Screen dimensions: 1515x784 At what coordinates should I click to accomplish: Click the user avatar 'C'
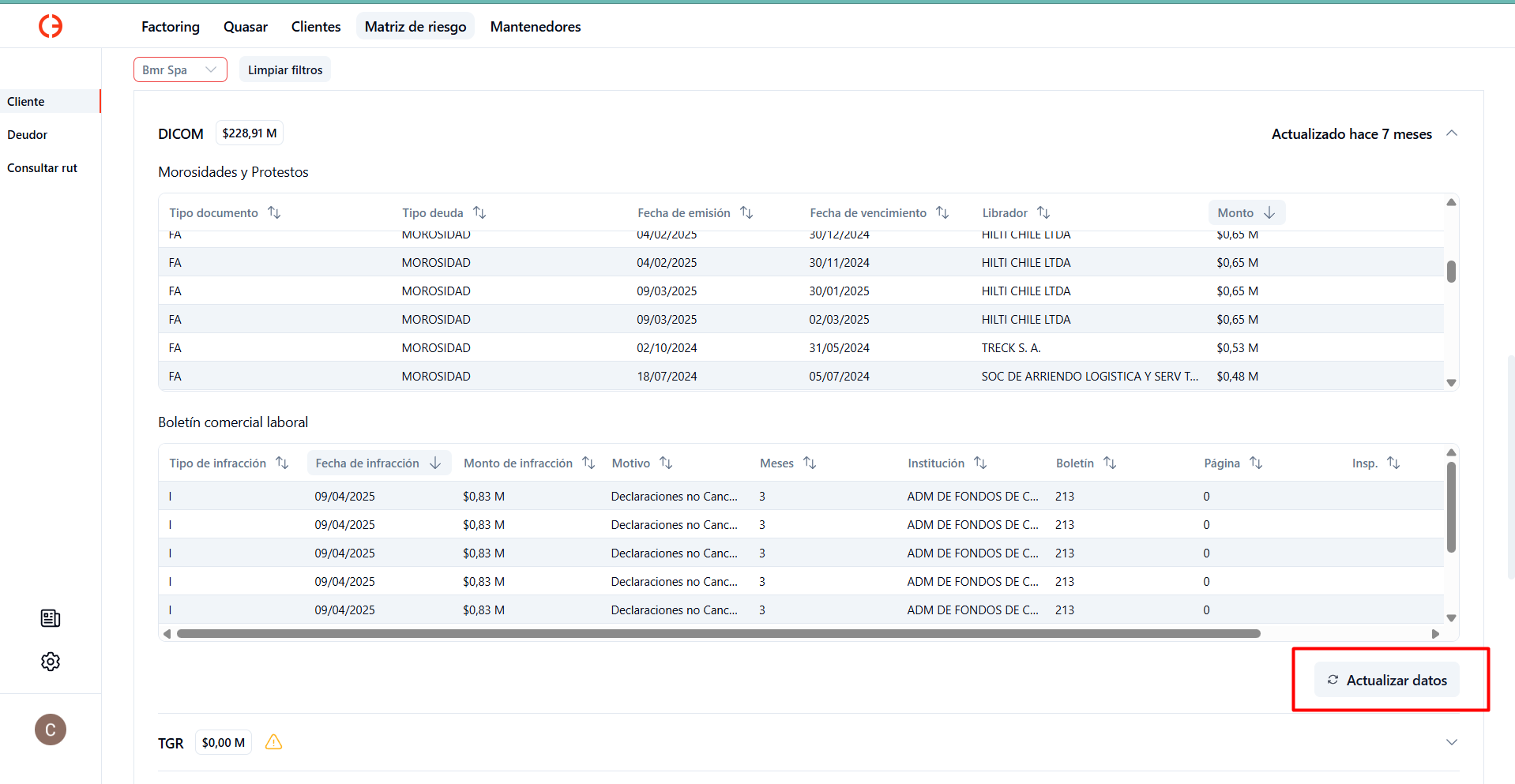click(x=51, y=730)
